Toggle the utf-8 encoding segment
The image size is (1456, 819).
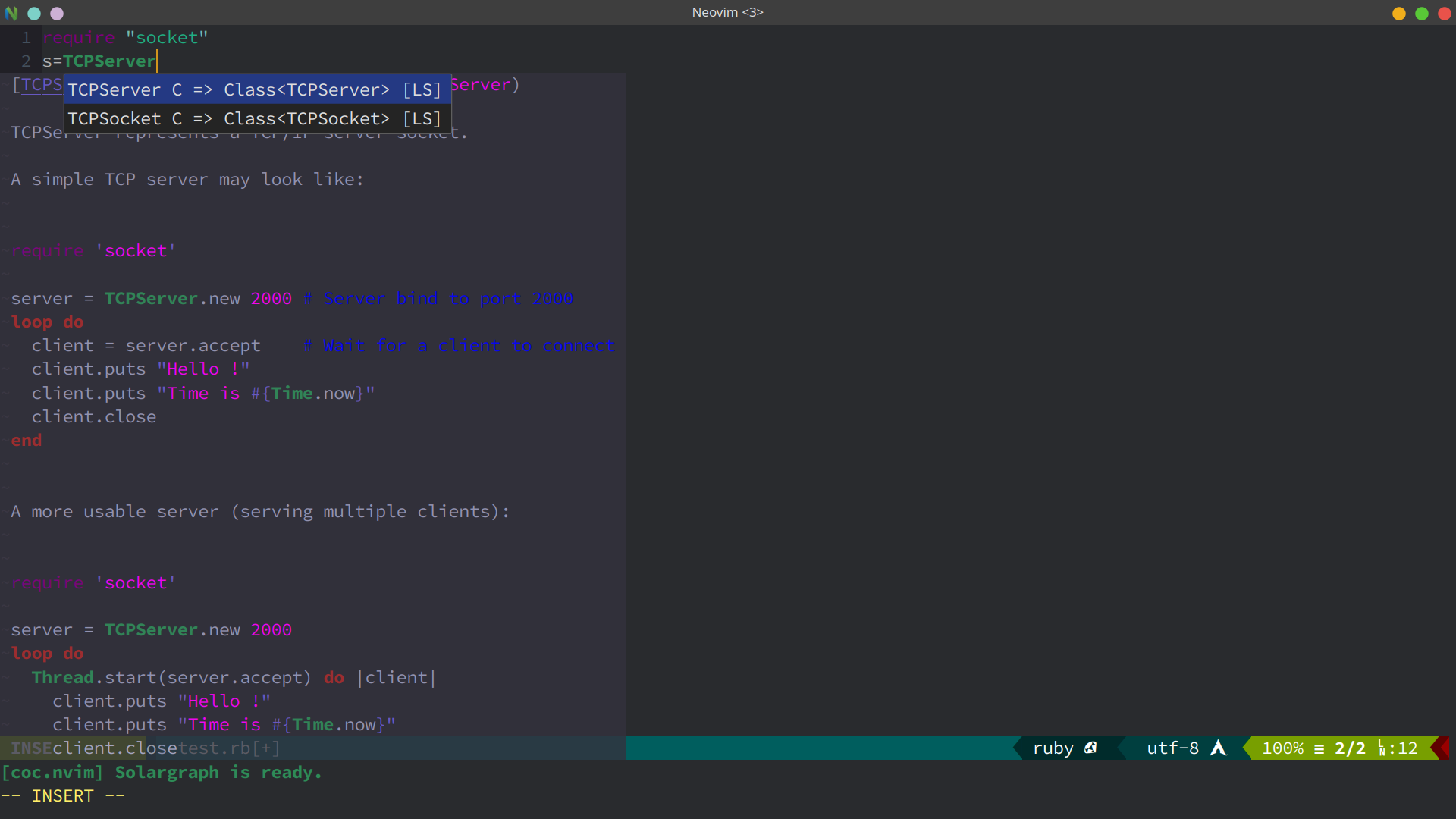pos(1172,748)
